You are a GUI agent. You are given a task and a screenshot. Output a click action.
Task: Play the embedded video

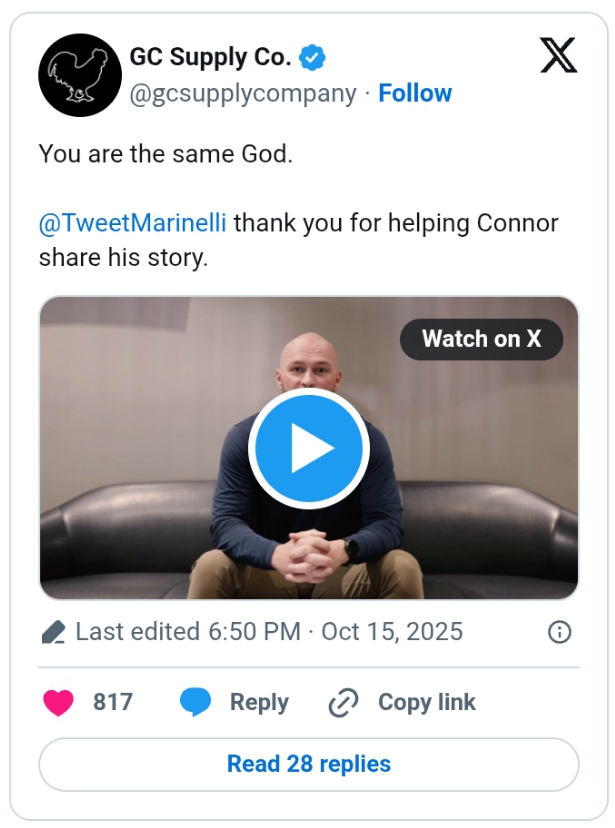[308, 450]
